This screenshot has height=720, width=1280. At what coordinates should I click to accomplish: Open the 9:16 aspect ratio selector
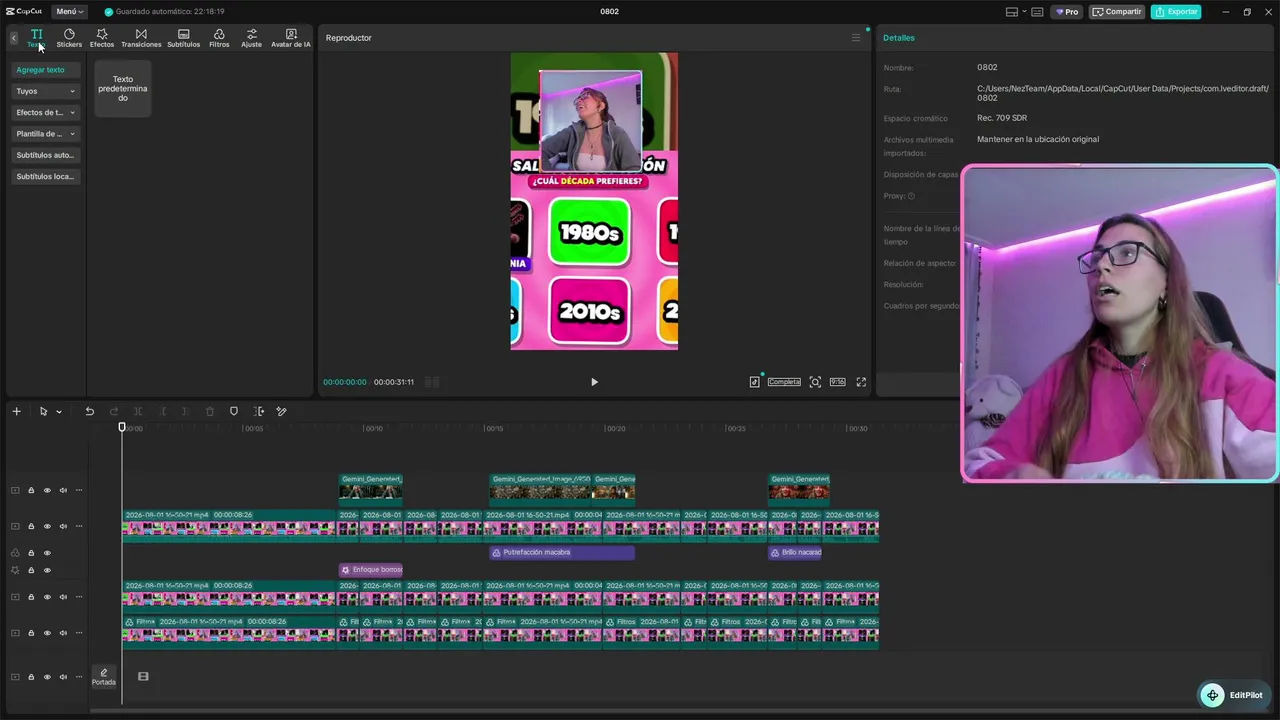pos(837,382)
